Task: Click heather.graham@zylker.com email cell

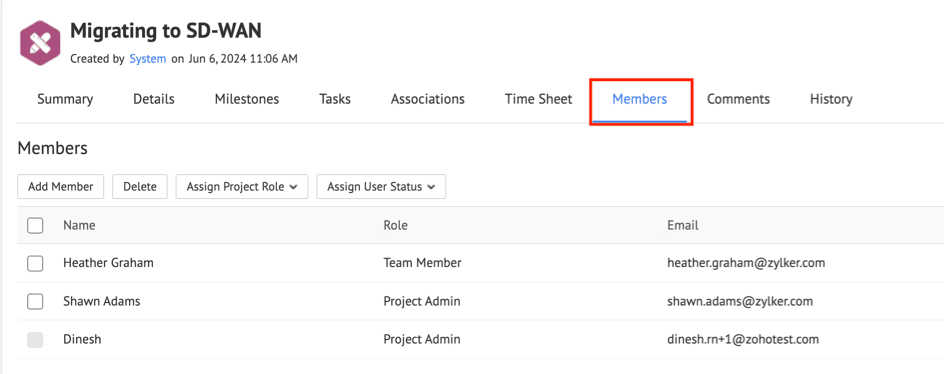Action: [746, 263]
